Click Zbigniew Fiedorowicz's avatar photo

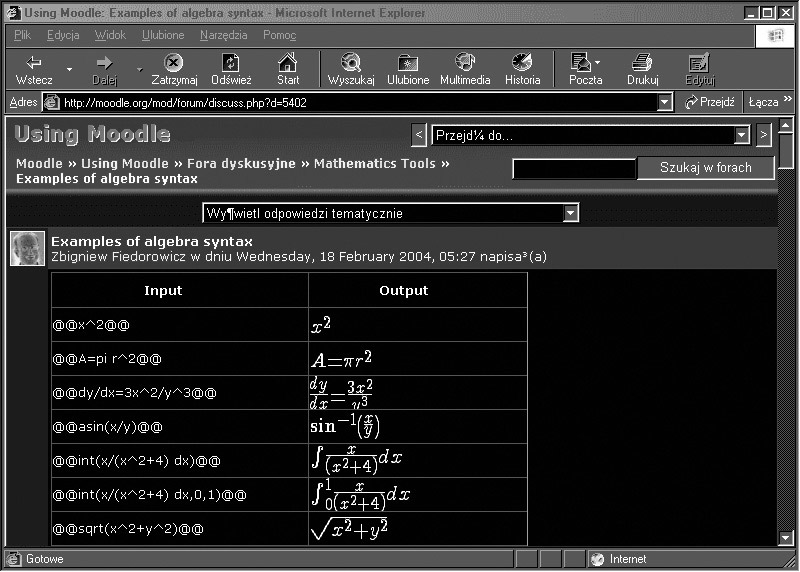(x=28, y=248)
